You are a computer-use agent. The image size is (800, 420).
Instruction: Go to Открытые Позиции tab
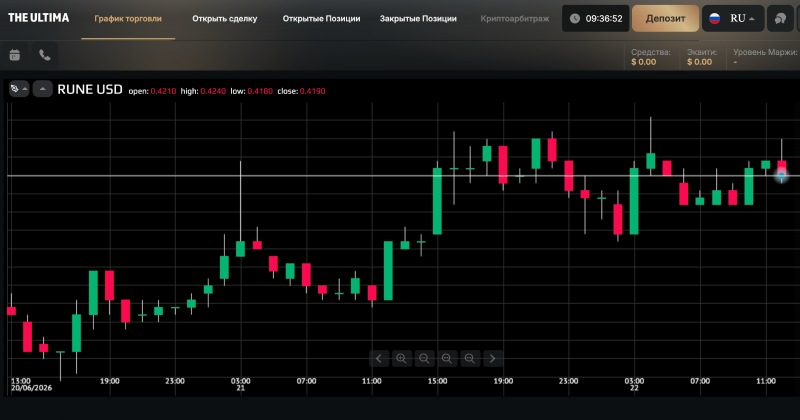(321, 18)
